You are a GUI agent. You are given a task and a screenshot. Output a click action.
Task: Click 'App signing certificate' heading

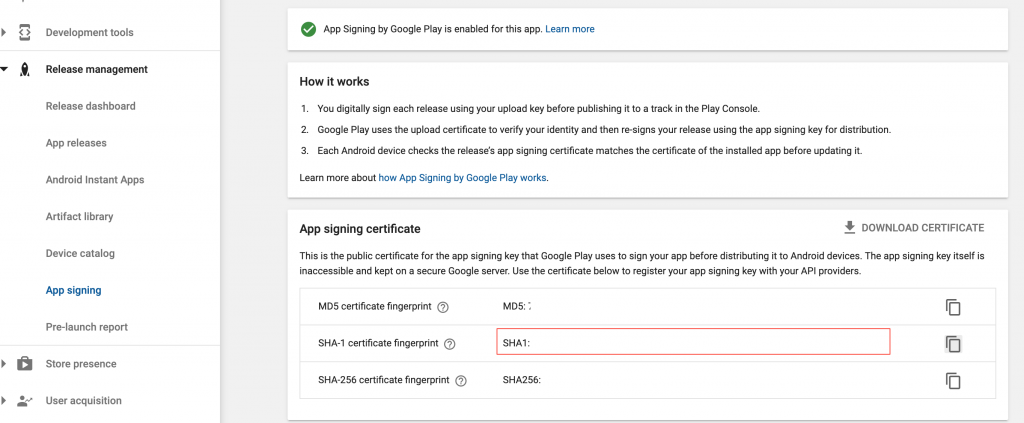coord(360,229)
